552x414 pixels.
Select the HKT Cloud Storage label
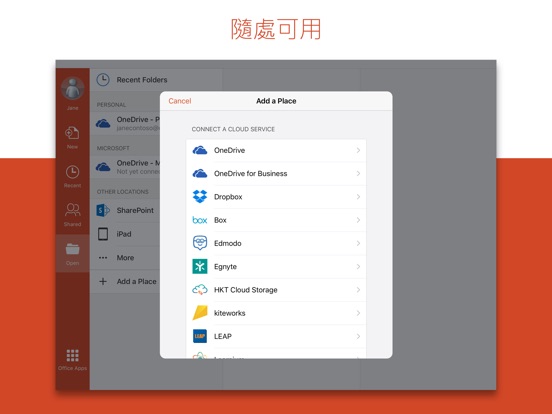click(x=246, y=290)
